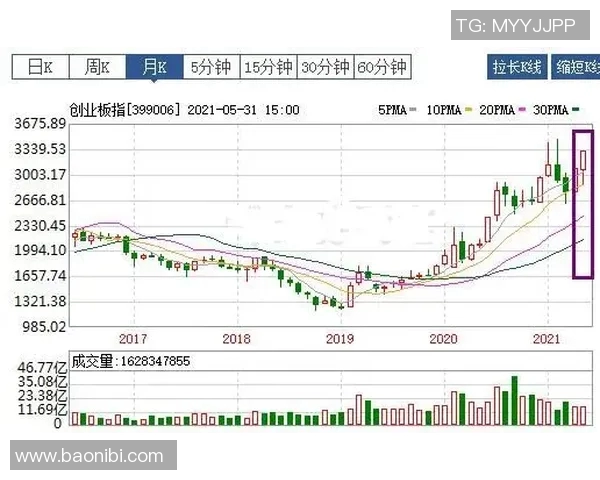Click the 2330.45 price axis label
The width and height of the screenshot is (600, 480).
[x=40, y=225]
